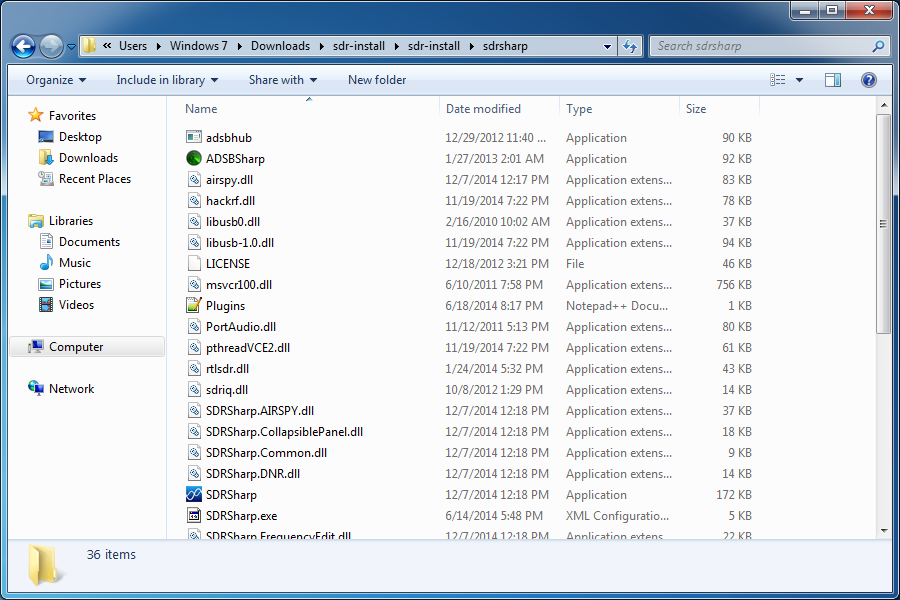Open the Share with menu
The width and height of the screenshot is (900, 600).
(x=282, y=80)
